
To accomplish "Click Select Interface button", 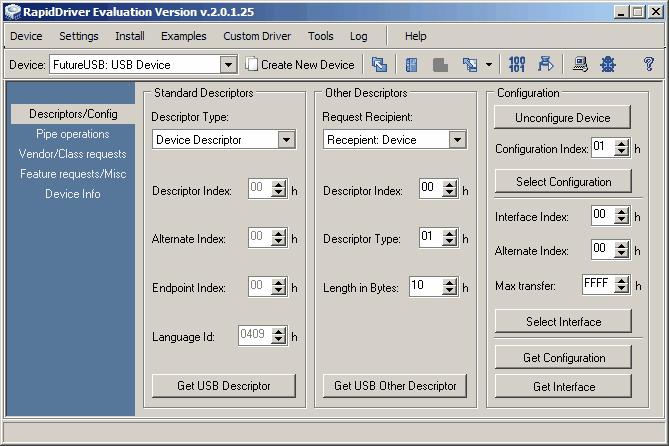I will click(x=563, y=322).
